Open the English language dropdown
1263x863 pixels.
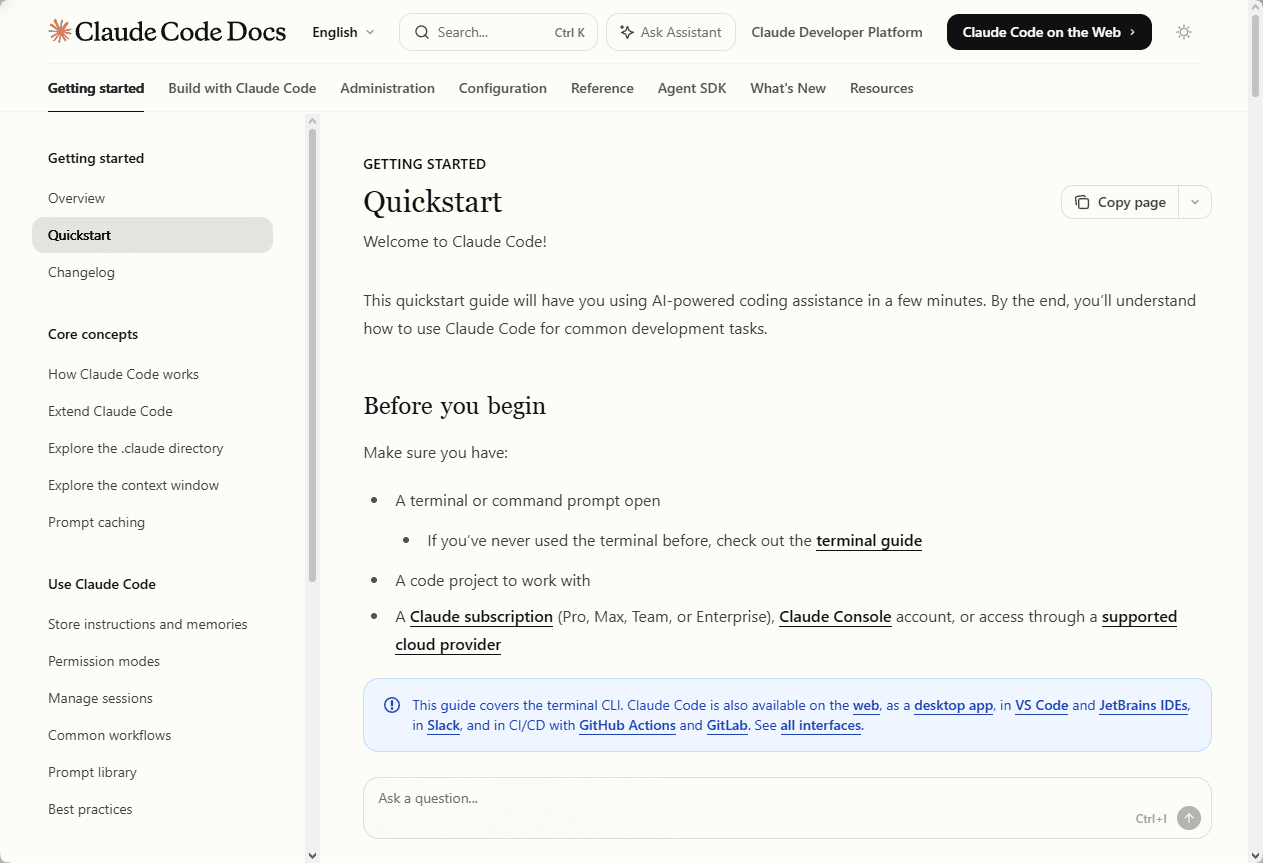pos(343,32)
